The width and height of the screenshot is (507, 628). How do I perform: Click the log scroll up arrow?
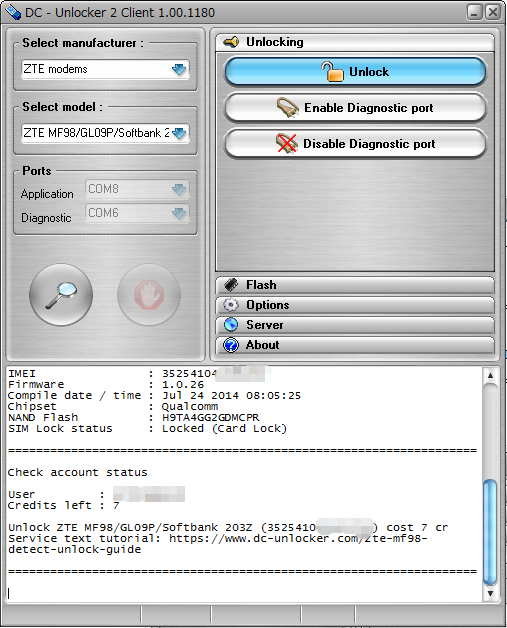(x=490, y=376)
